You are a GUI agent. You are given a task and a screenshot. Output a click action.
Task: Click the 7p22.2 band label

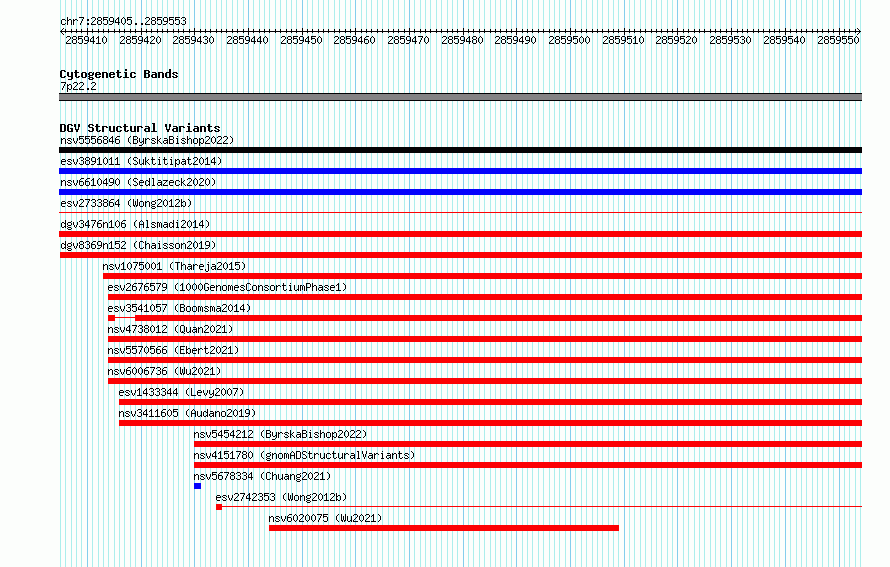point(78,86)
